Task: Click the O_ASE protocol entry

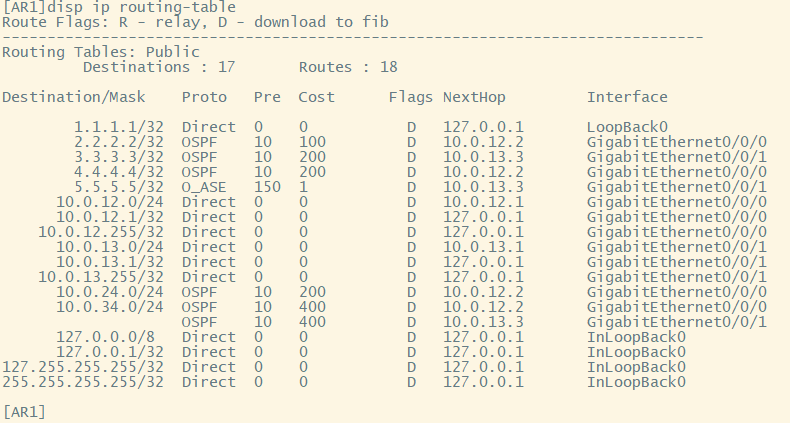Action: pyautogui.click(x=204, y=187)
